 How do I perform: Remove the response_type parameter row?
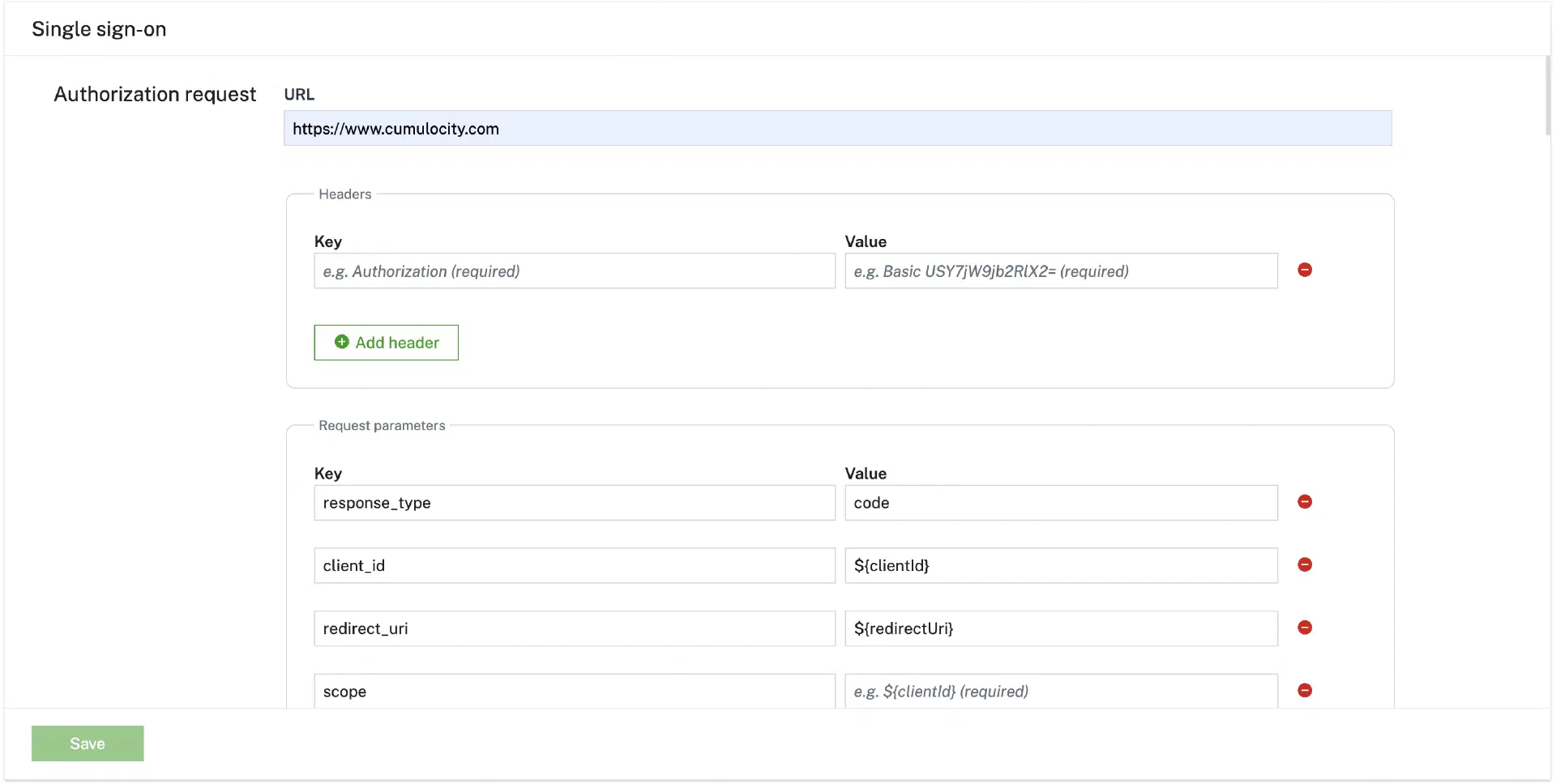click(x=1304, y=502)
